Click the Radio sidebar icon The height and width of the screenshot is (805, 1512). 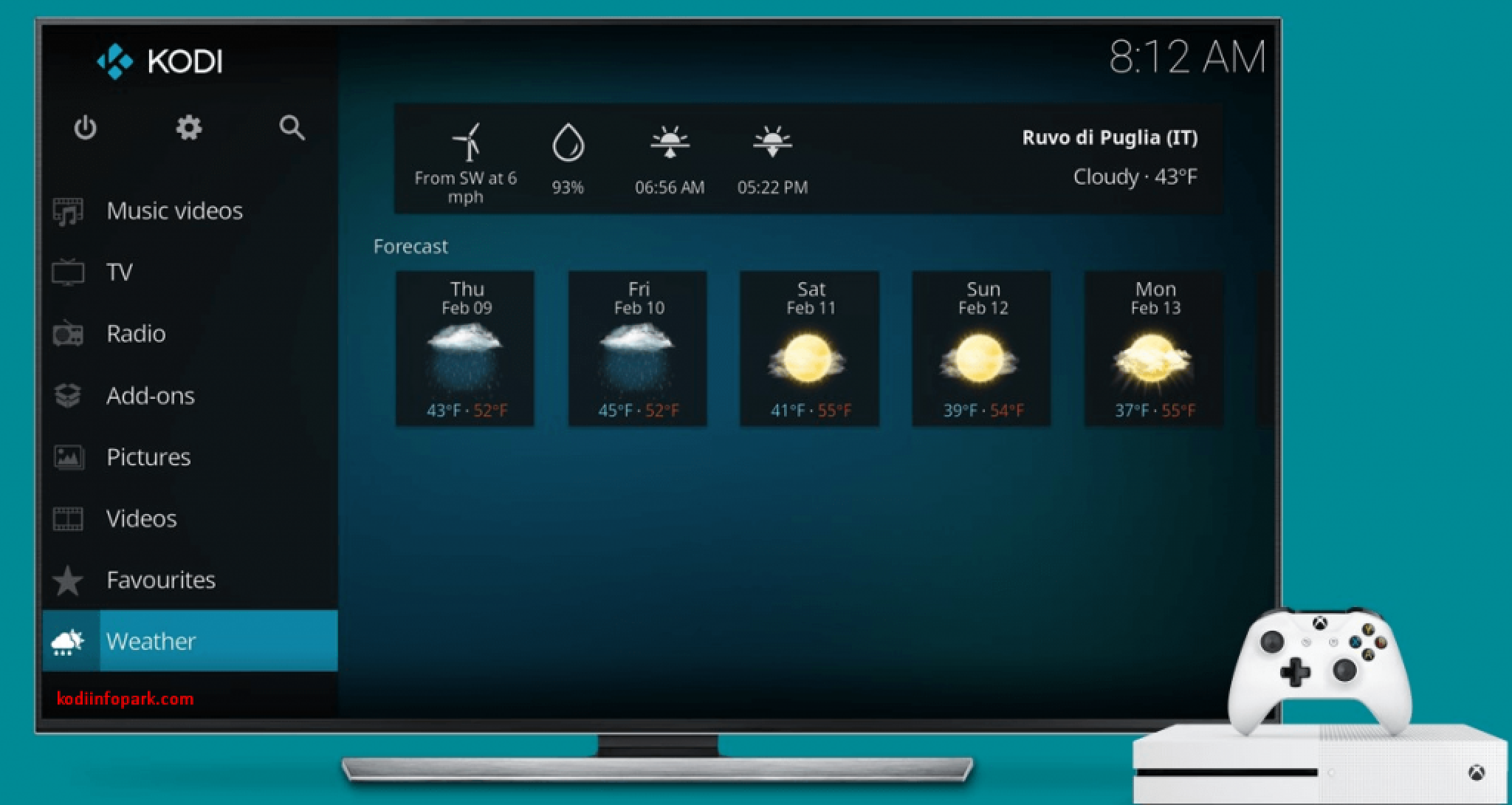(x=68, y=333)
